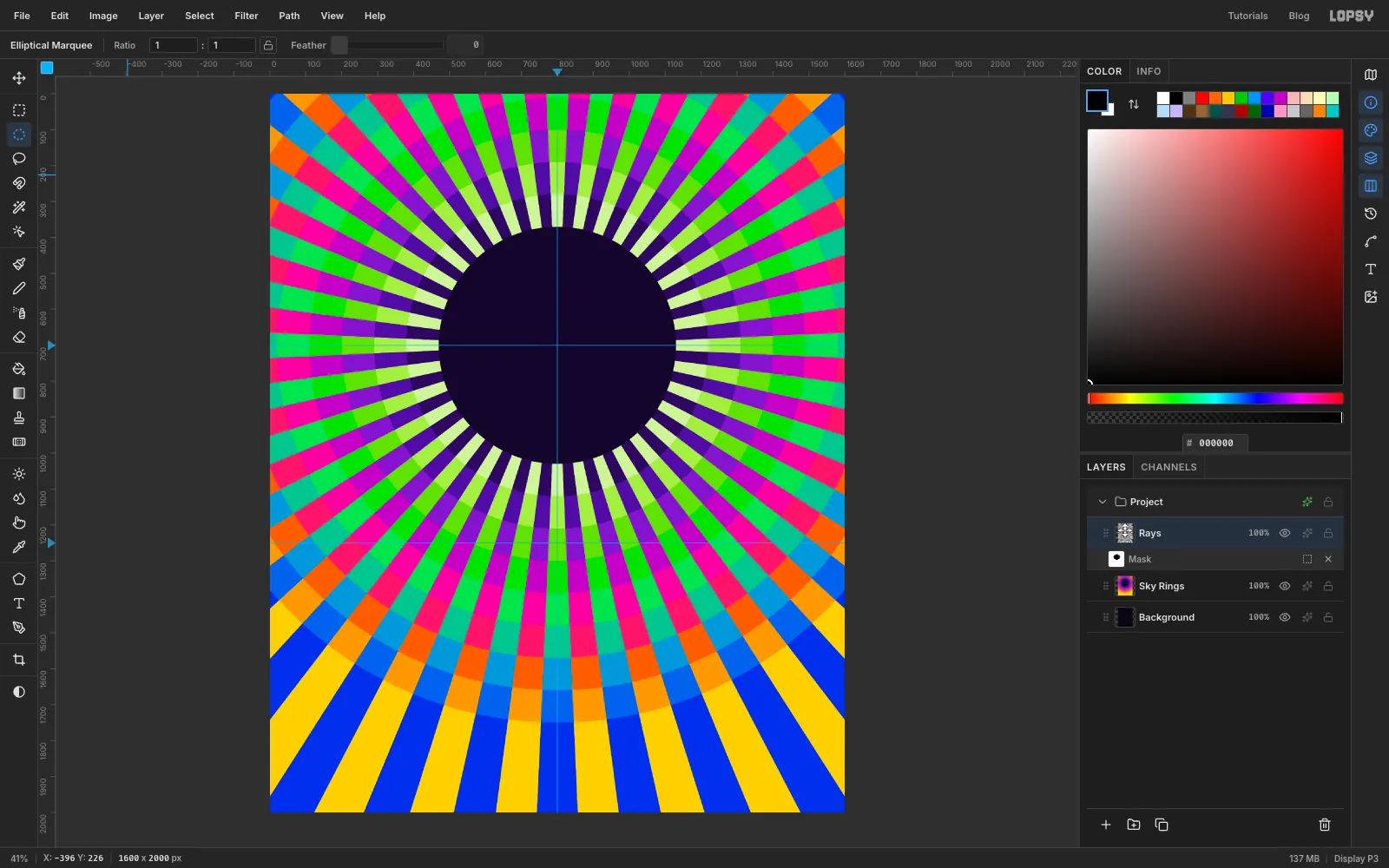Select the Brush tool

[x=19, y=264]
